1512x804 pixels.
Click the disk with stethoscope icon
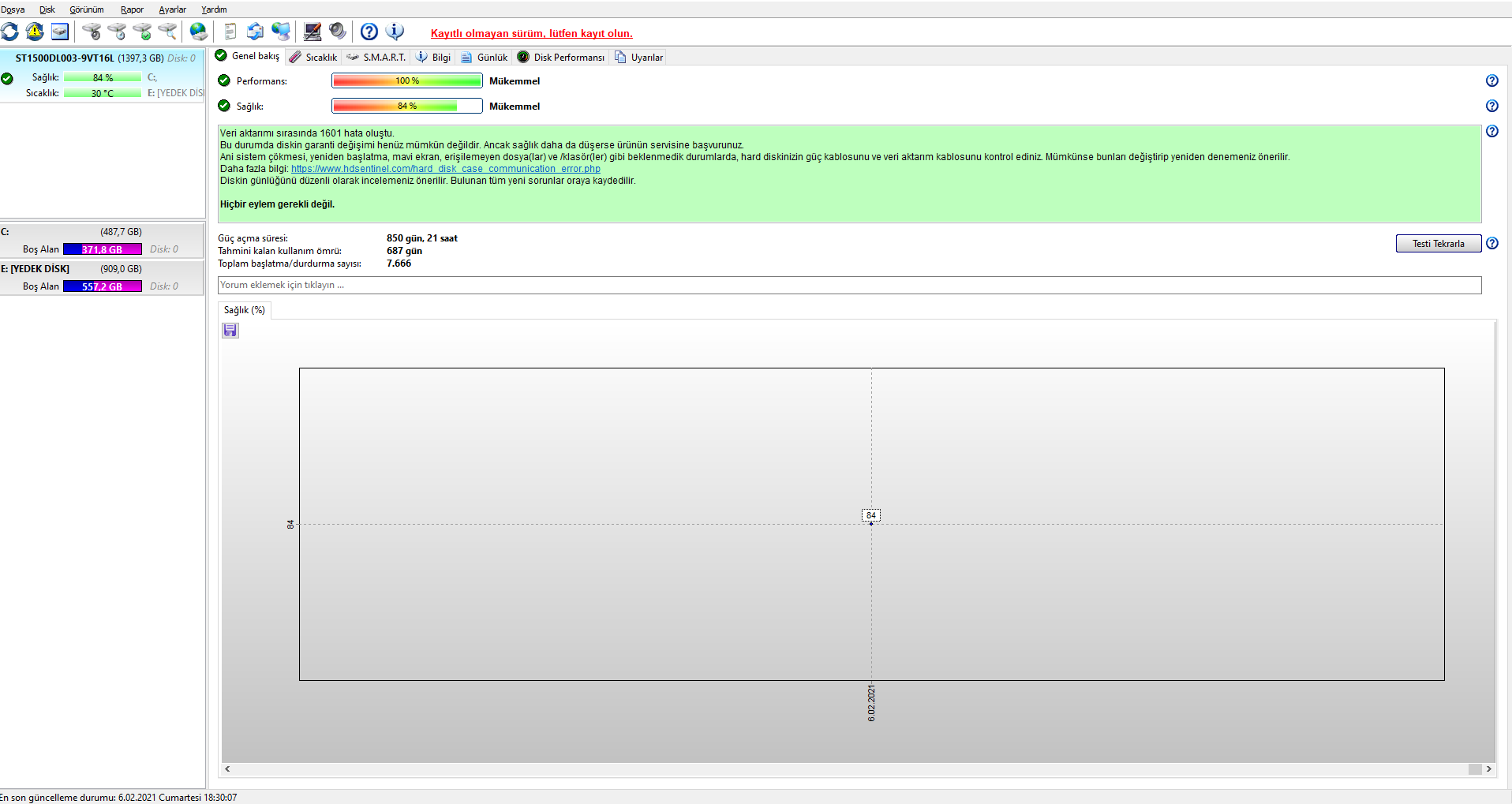click(92, 32)
